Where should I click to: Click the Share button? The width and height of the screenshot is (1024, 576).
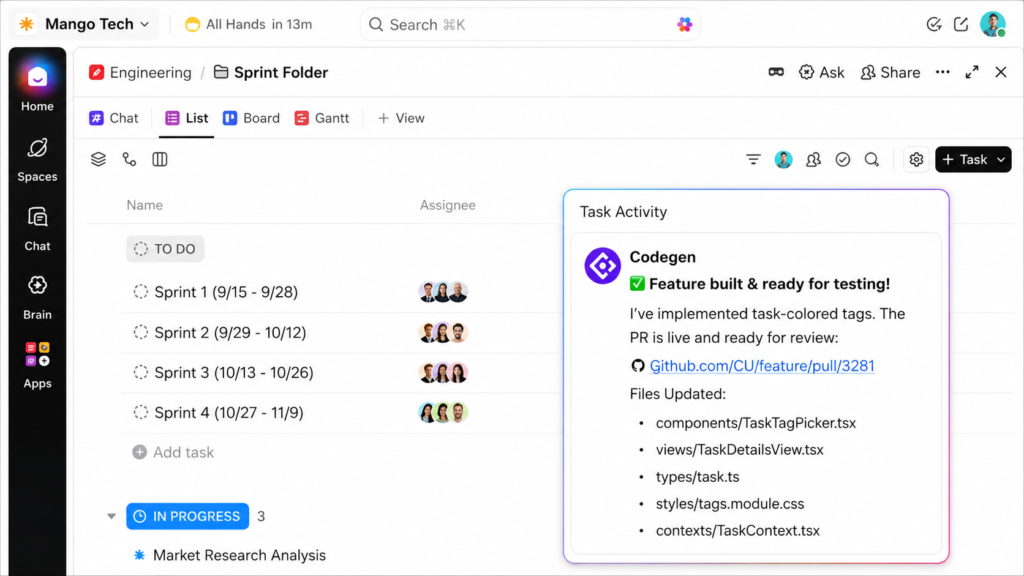point(890,72)
